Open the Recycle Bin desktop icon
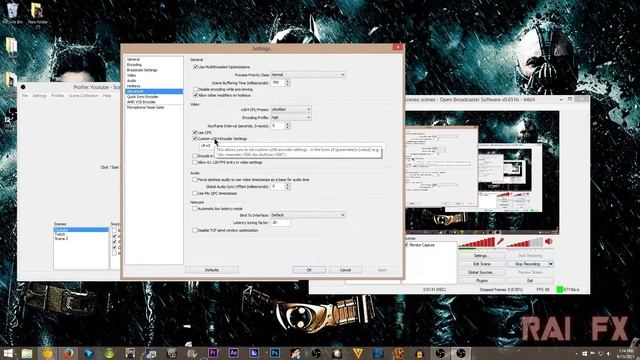 (13, 13)
